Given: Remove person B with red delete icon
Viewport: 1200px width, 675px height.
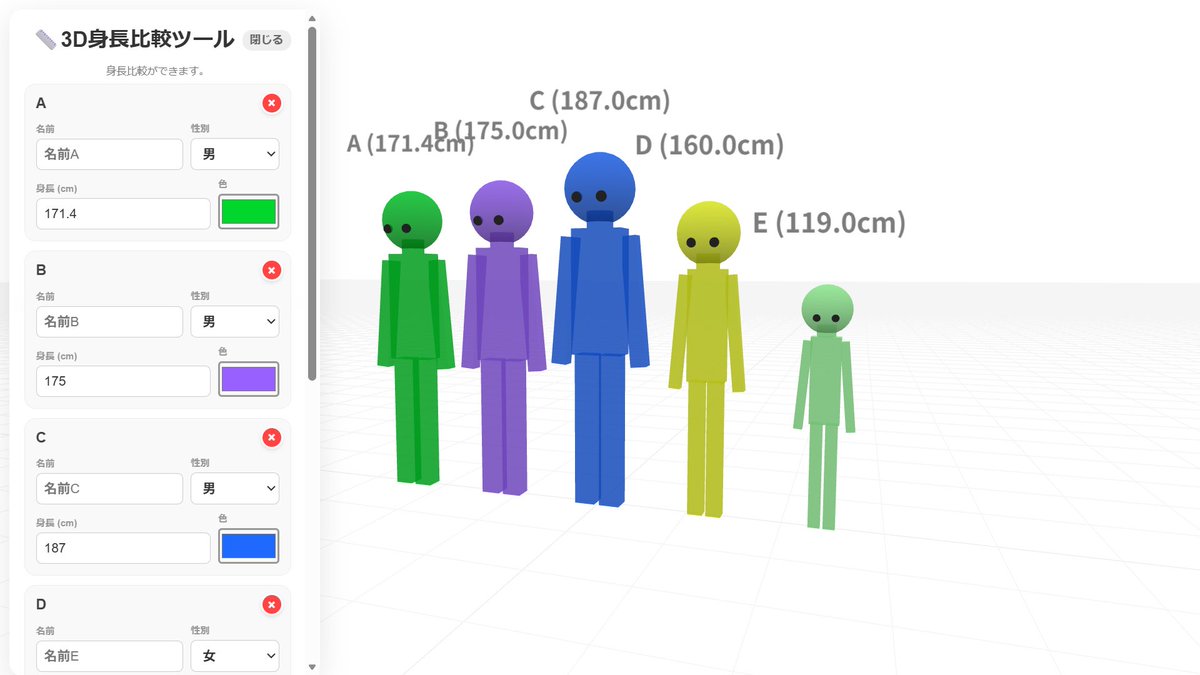Looking at the screenshot, I should click(x=272, y=270).
